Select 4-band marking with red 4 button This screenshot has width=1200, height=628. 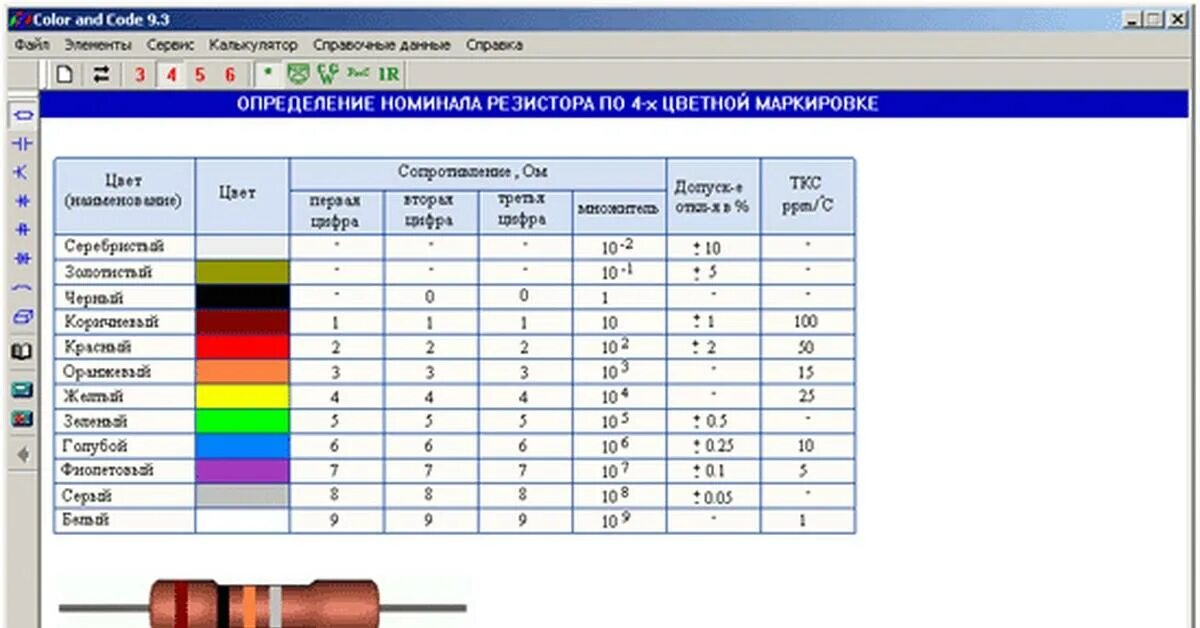tap(171, 74)
